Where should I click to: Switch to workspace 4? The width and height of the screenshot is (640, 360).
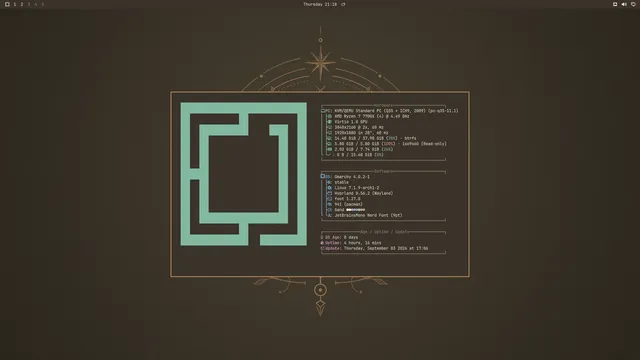point(36,4)
